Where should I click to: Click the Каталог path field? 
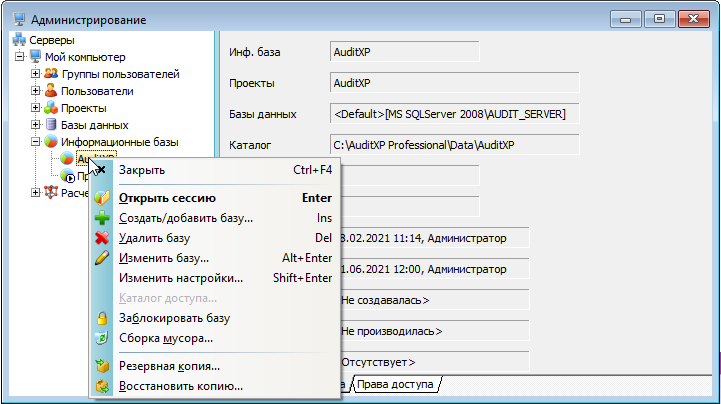tap(454, 145)
